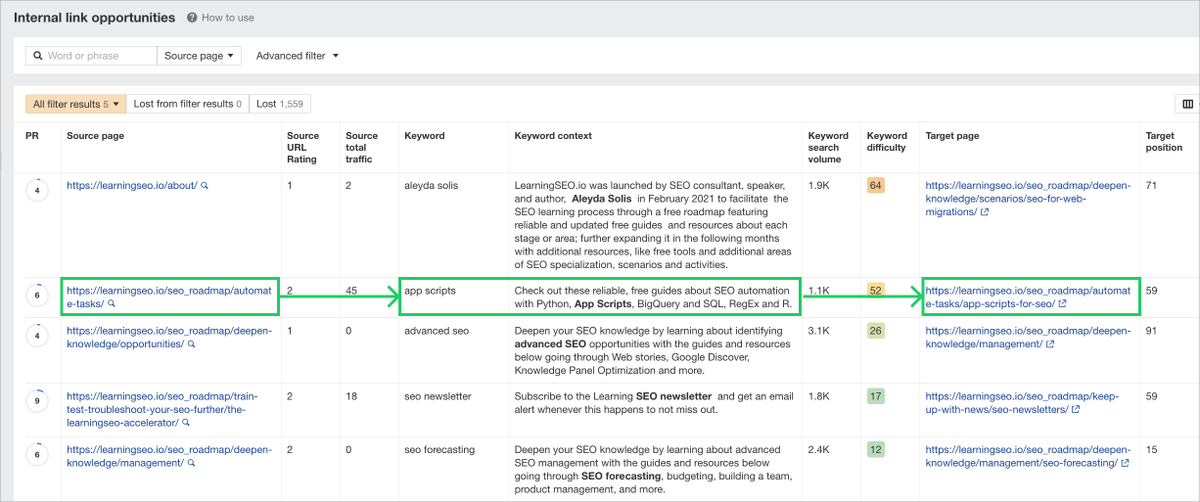Open the learningseo.io/about/ source page link
The image size is (1200, 502).
click(132, 186)
